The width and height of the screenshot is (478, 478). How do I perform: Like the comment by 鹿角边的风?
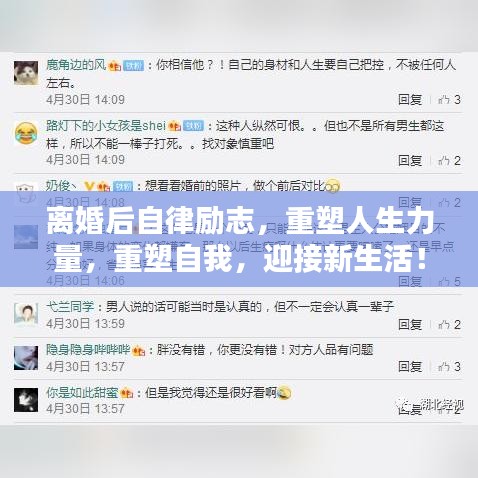point(449,99)
